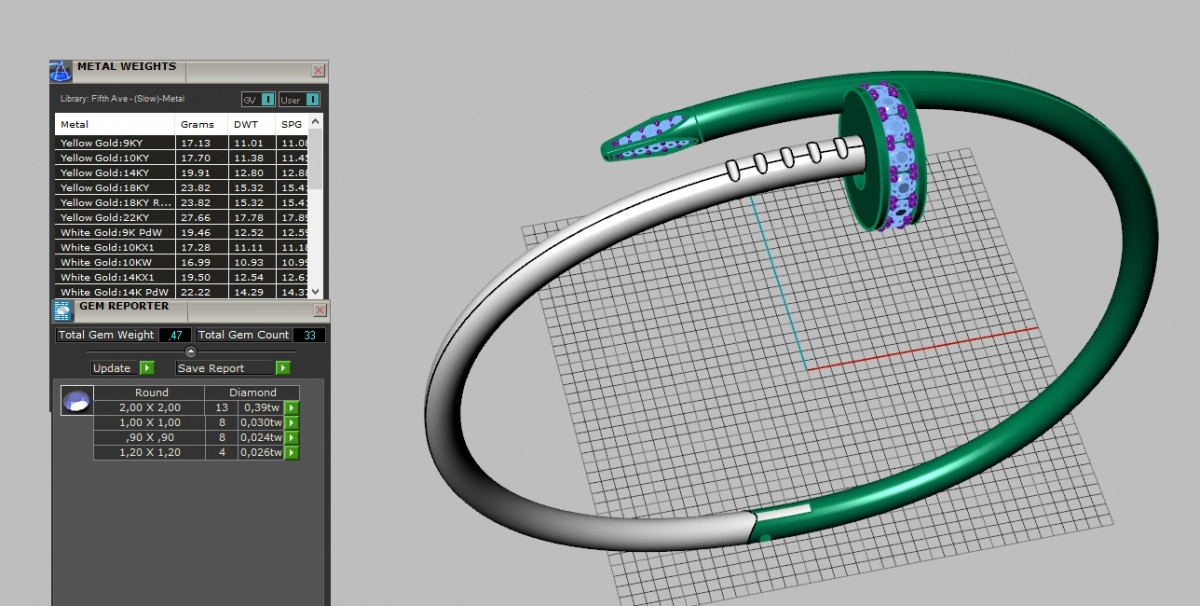The height and width of the screenshot is (606, 1200).
Task: Click green arrow beside Save Report
Action: pyautogui.click(x=283, y=368)
